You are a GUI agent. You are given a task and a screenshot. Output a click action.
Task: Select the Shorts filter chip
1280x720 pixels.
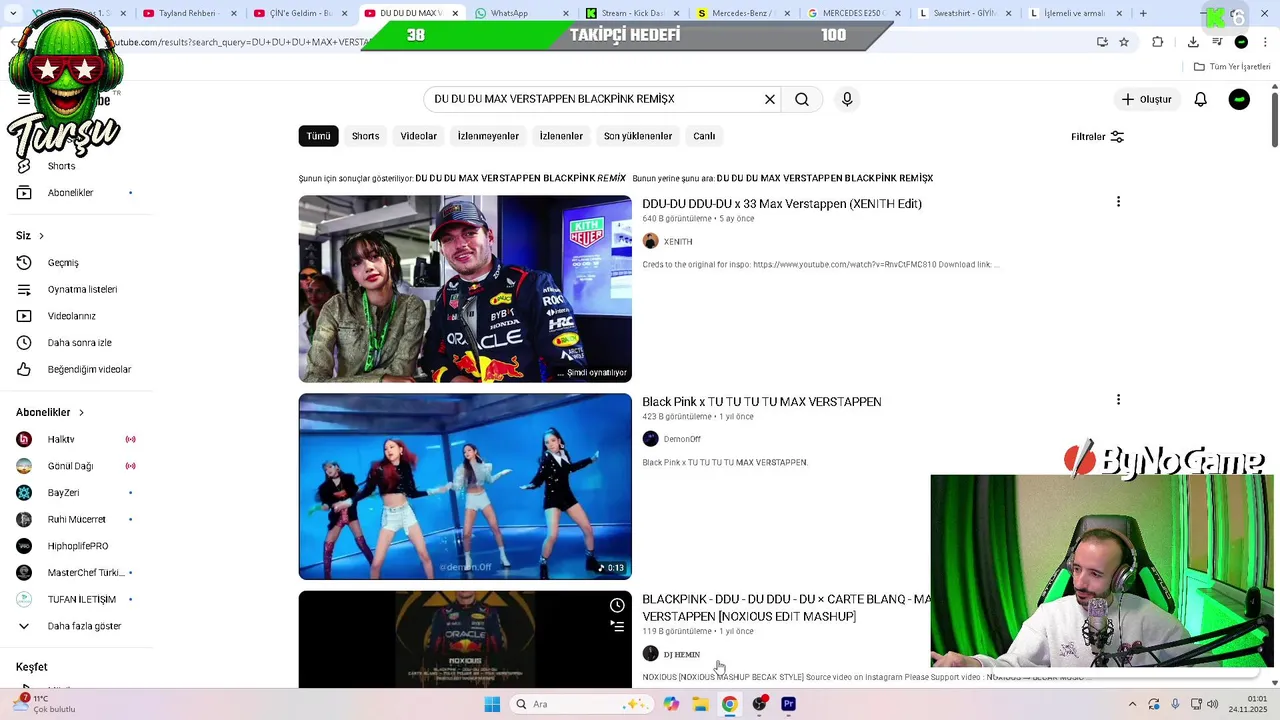[x=365, y=136]
